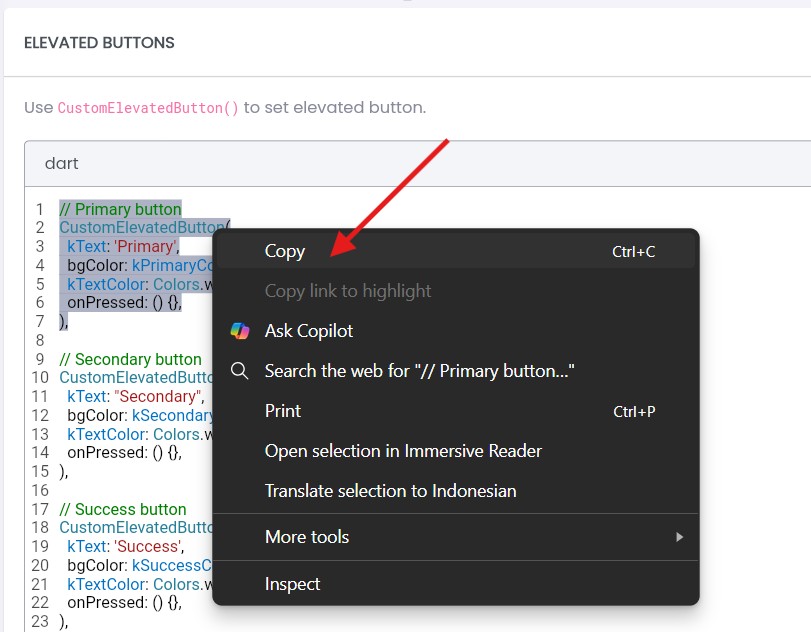Click the pink CustomElevatedButton() inline code
The width and height of the screenshot is (811, 632).
coord(148,108)
